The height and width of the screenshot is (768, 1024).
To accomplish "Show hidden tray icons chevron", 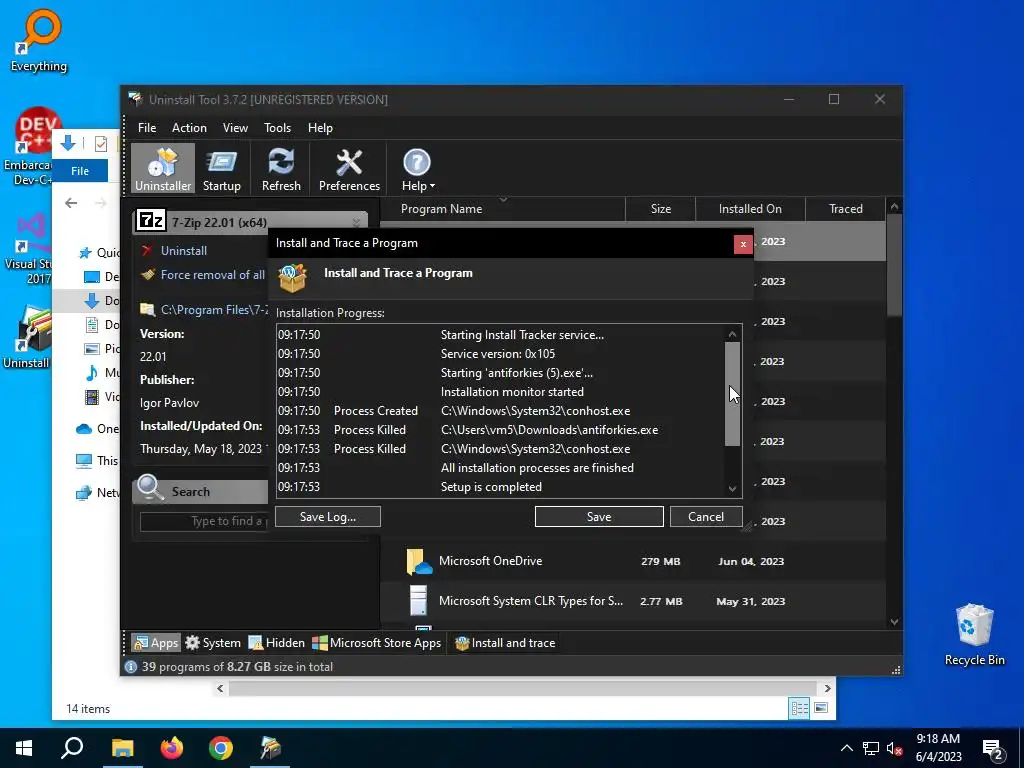I will click(x=846, y=748).
